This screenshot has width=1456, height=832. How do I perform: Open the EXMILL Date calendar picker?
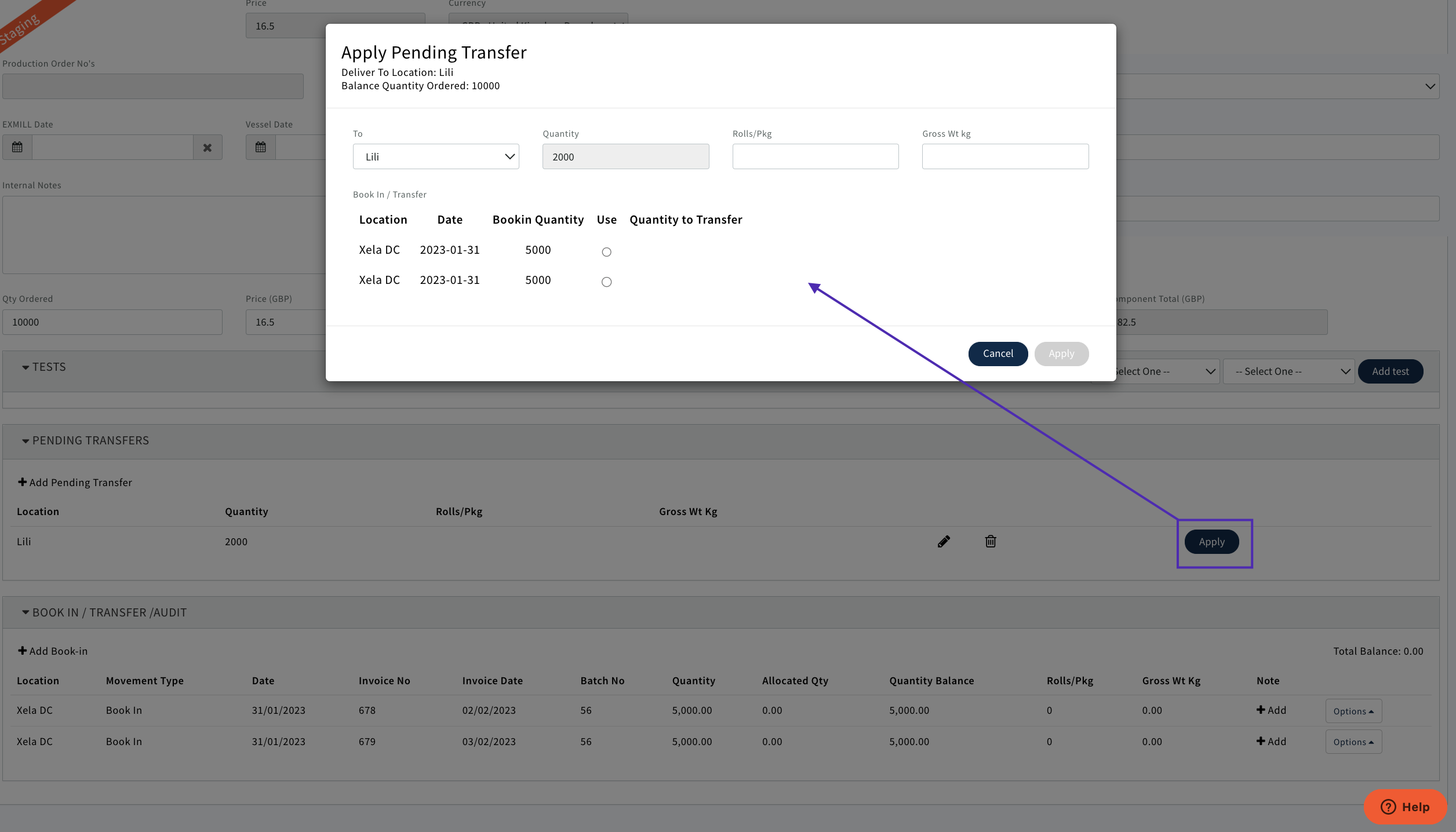pos(17,147)
